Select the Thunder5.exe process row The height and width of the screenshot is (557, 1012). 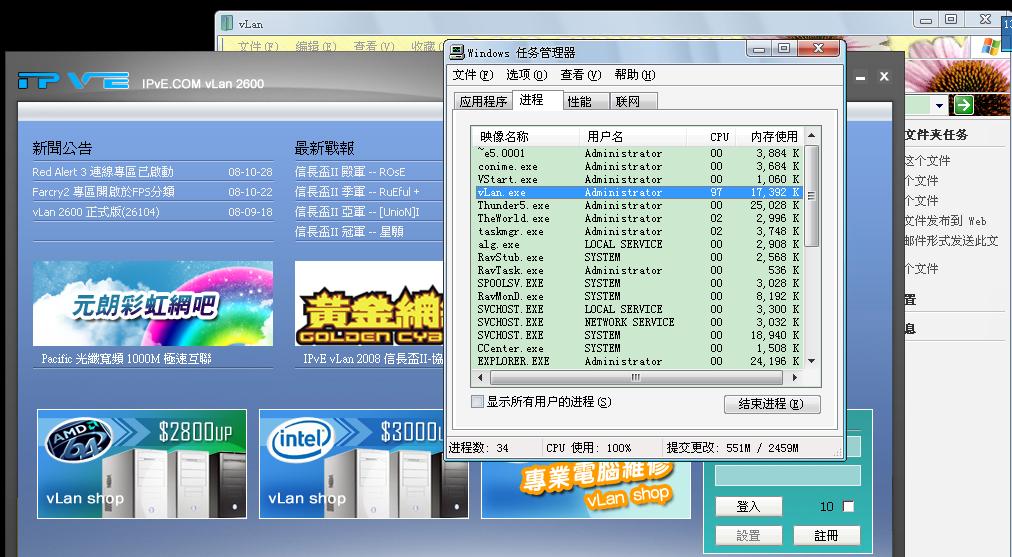tap(638, 205)
